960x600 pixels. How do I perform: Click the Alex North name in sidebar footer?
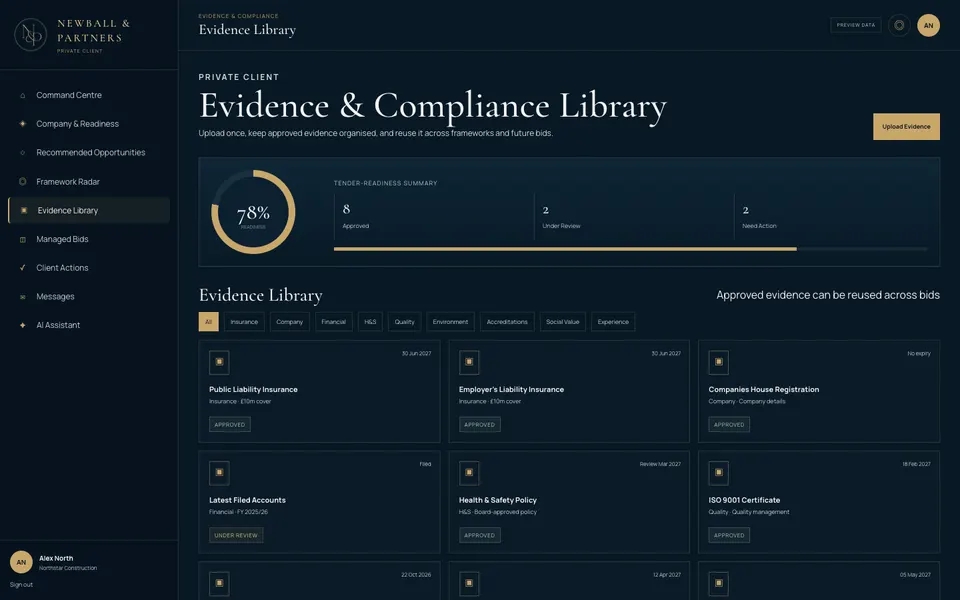click(x=56, y=558)
